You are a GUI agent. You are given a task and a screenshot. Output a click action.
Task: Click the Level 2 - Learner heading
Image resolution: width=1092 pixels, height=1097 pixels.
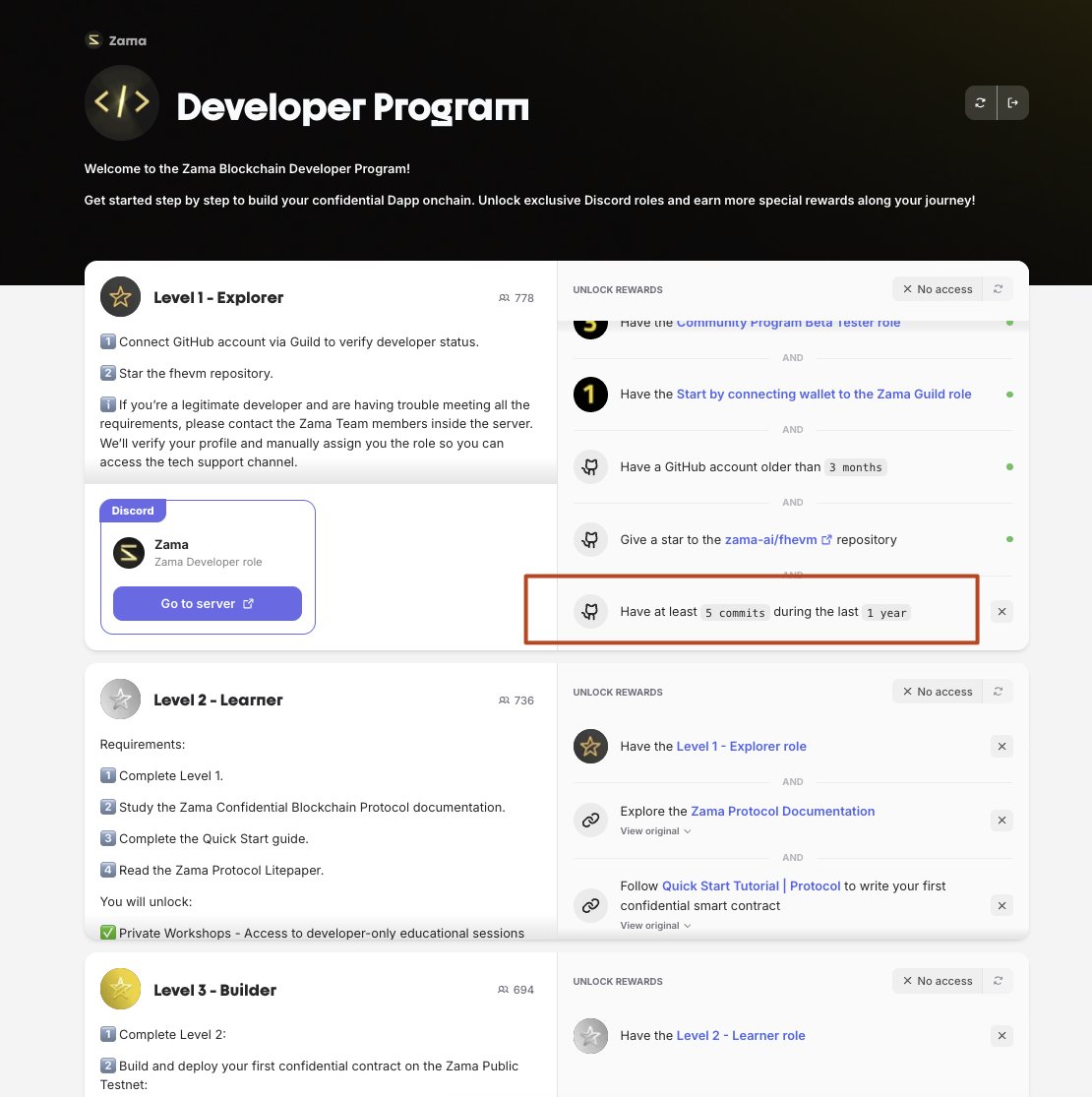click(218, 700)
